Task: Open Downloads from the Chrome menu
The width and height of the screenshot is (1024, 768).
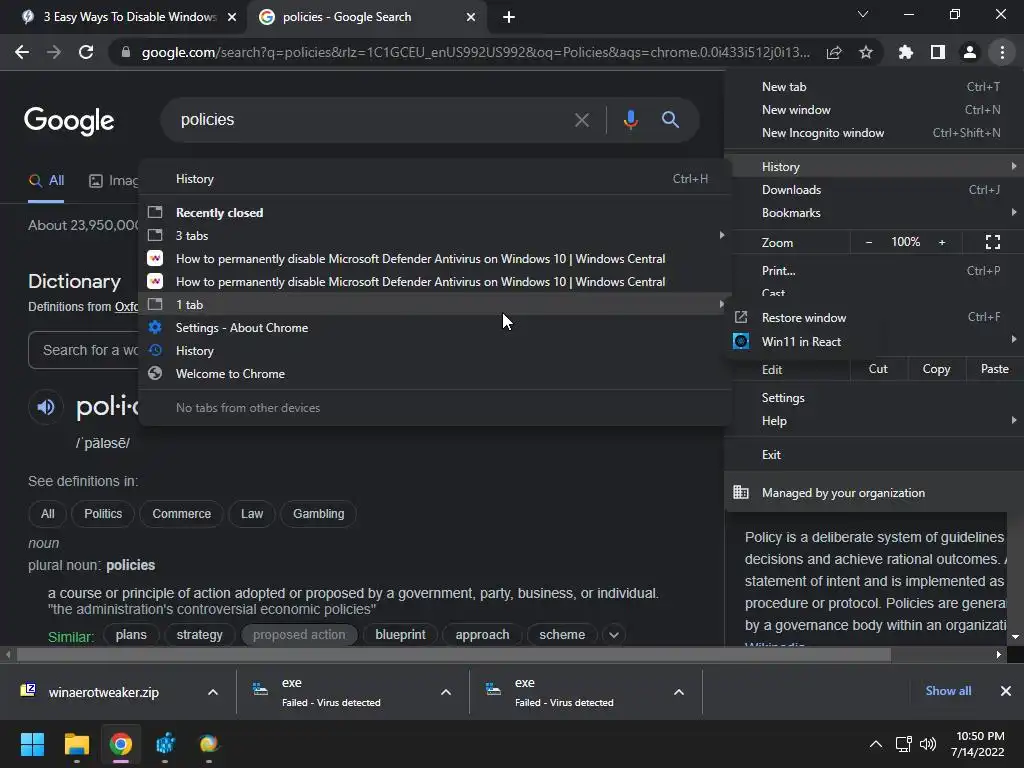Action: coord(874,189)
